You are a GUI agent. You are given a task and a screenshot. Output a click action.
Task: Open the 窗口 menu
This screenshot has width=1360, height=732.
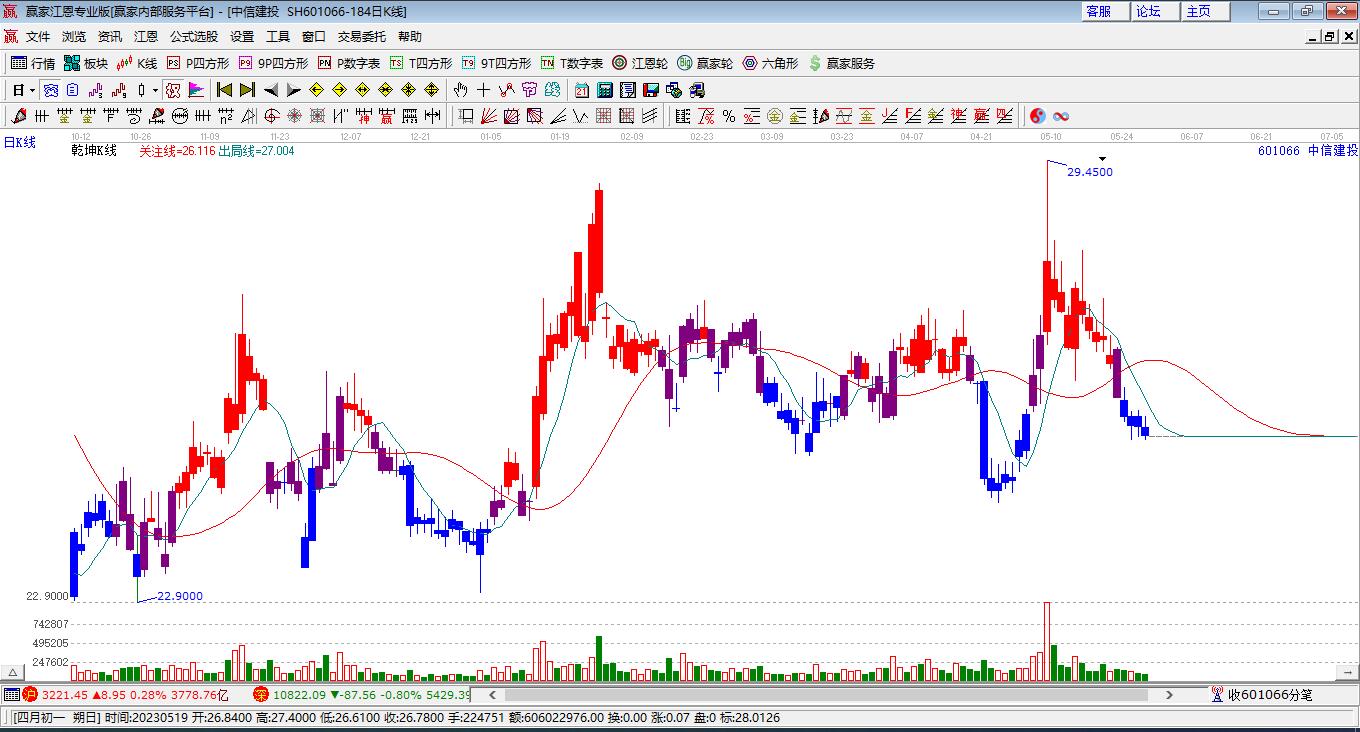[314, 37]
